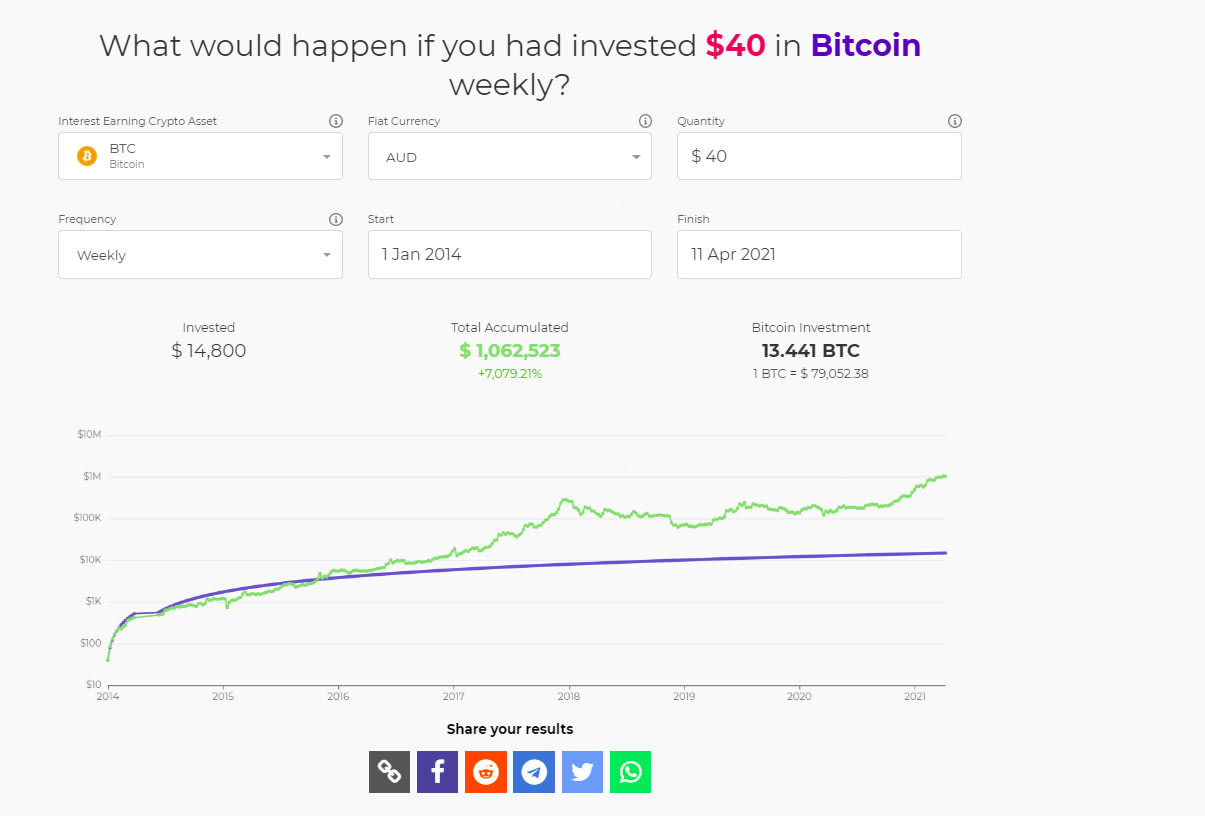This screenshot has height=816, width=1205.
Task: Expand the Weekly frequency dropdown
Action: 200,255
